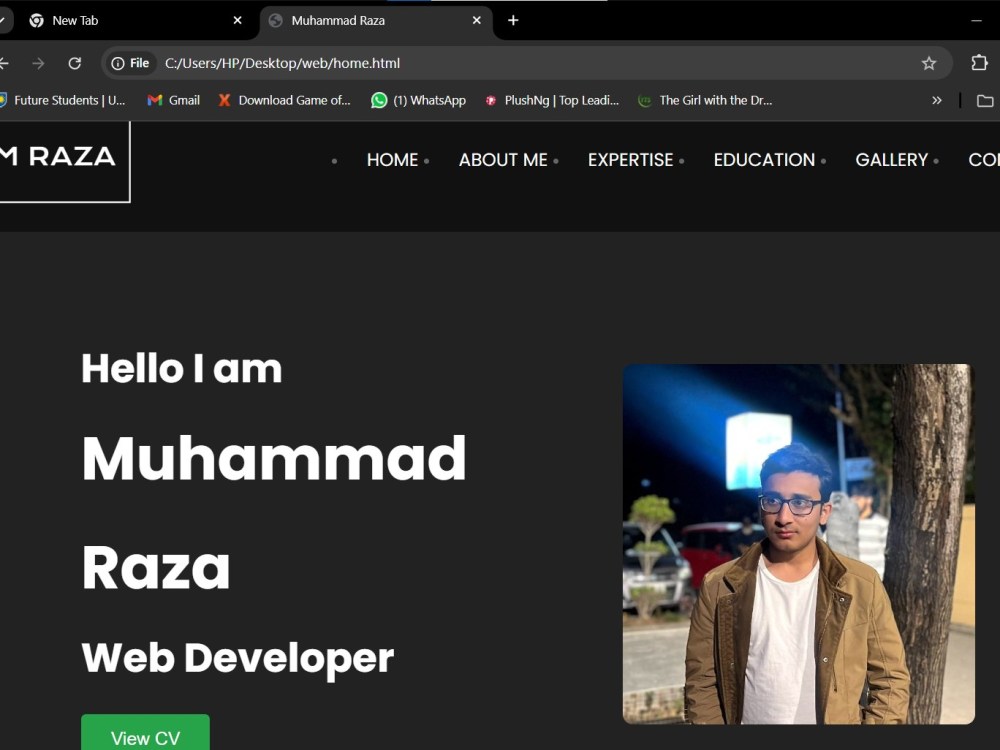Open the Extensions puzzle icon
The height and width of the screenshot is (750, 1000).
click(x=979, y=62)
